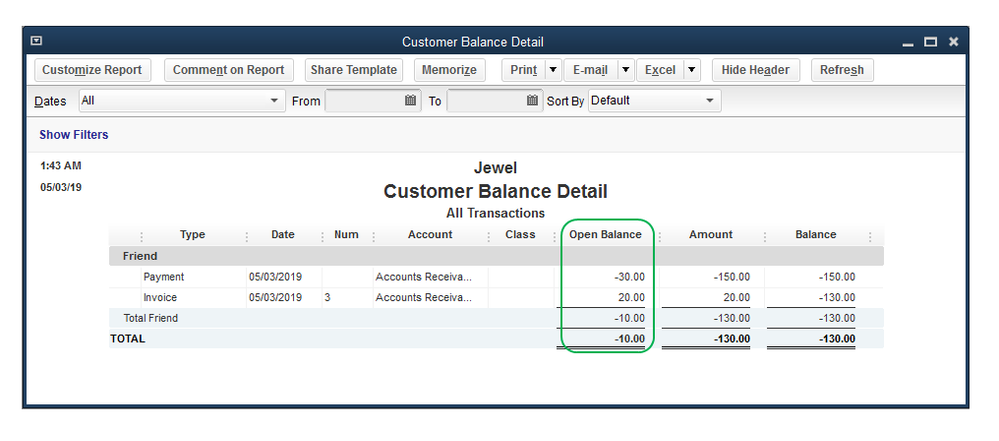Hide the report header
Screen dimensions: 999x441
click(755, 70)
